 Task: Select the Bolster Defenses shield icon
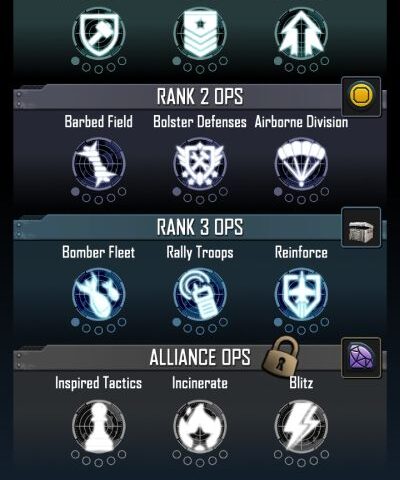200,164
